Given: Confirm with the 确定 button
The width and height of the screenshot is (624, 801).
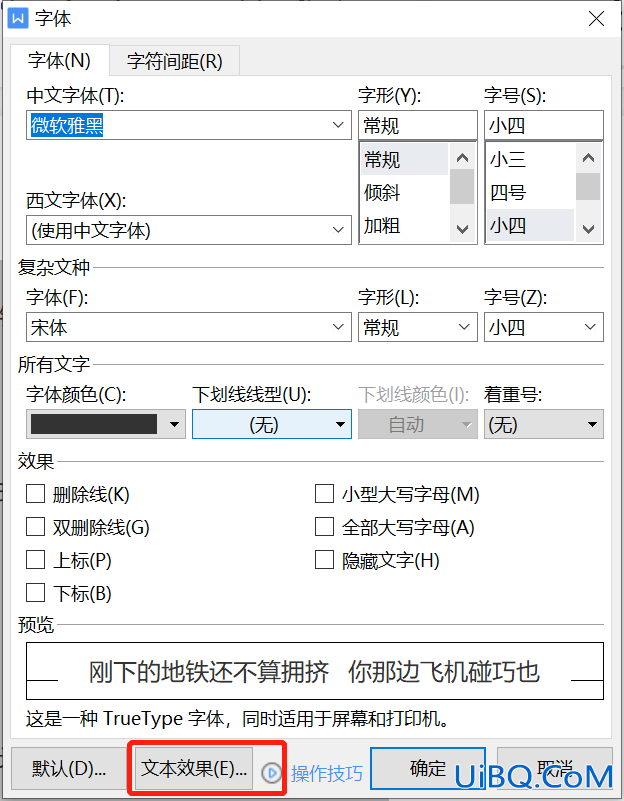Looking at the screenshot, I should [428, 769].
